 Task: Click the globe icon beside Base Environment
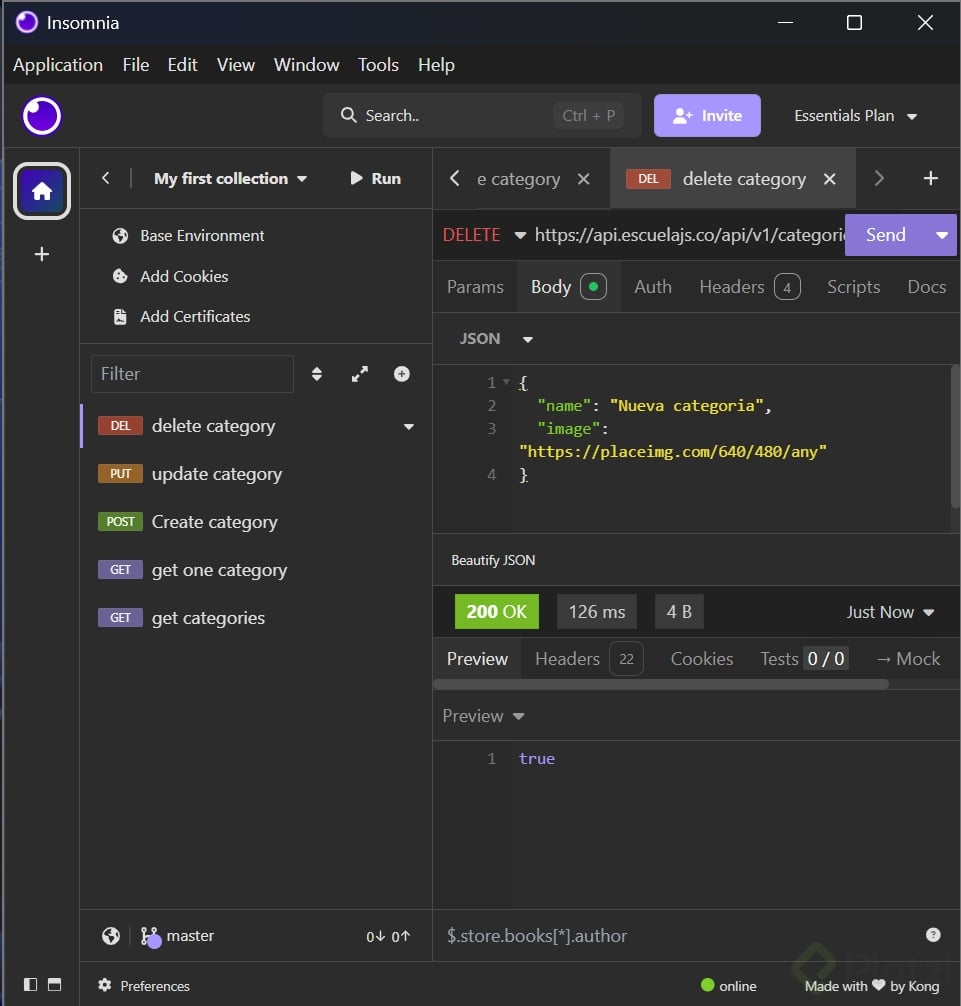120,236
